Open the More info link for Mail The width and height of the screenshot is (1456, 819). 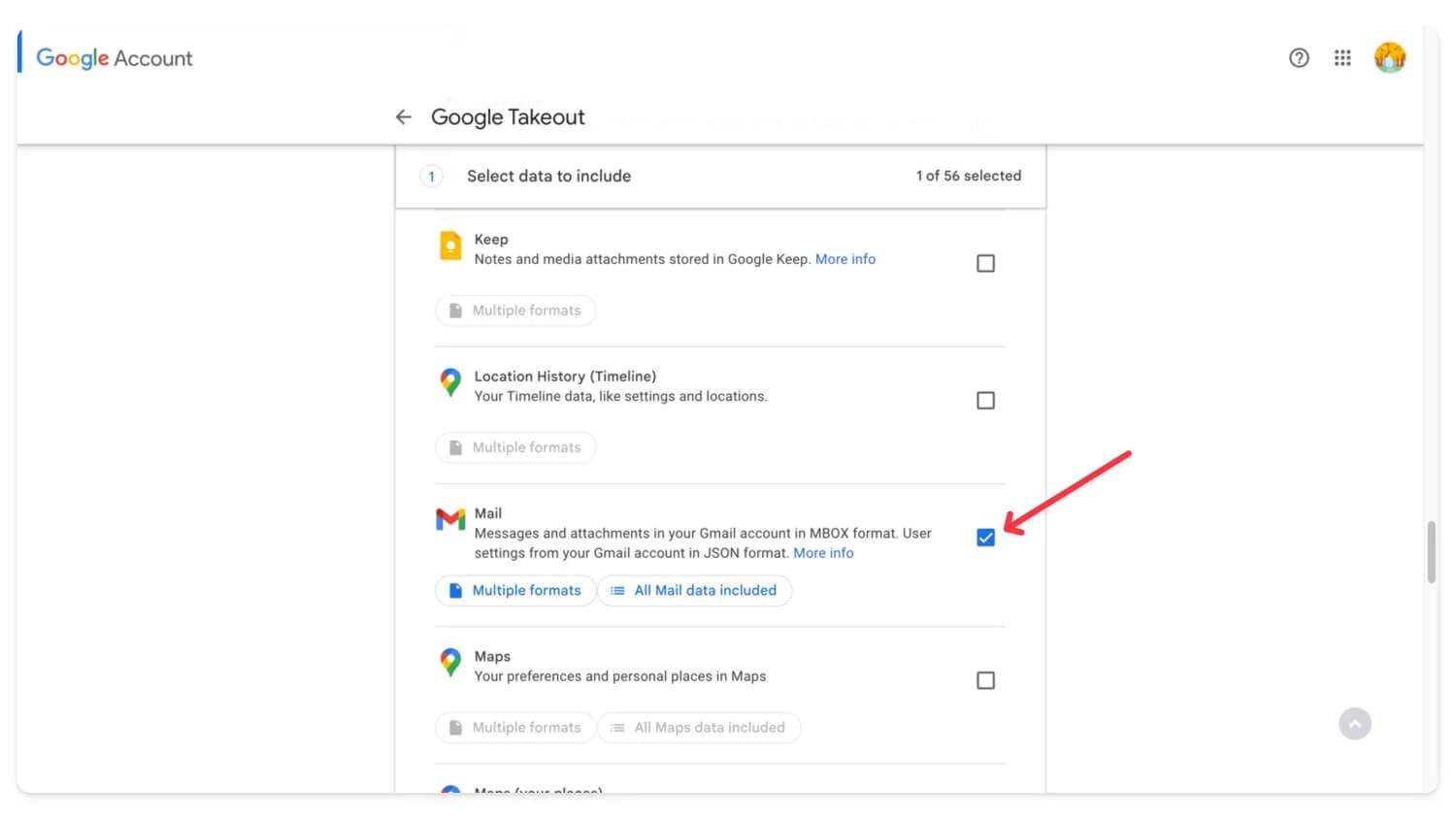(823, 553)
